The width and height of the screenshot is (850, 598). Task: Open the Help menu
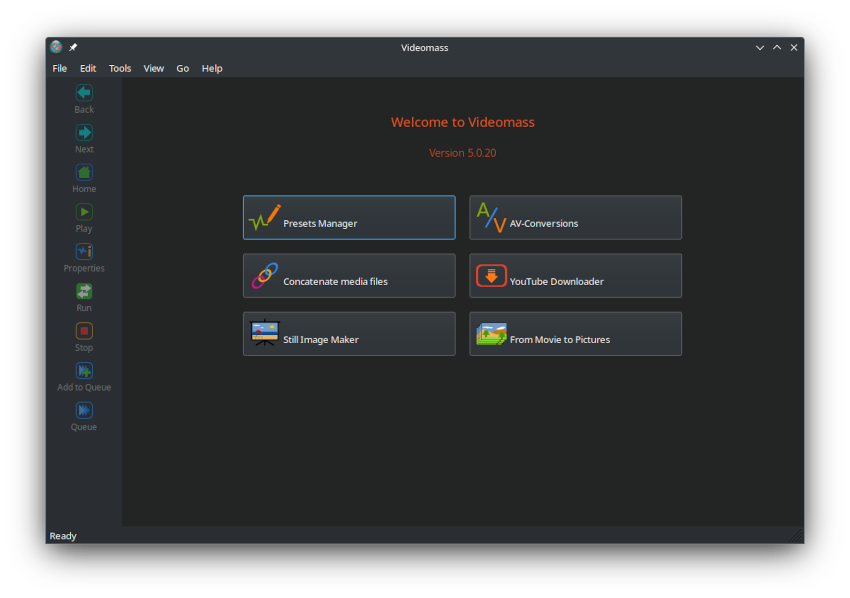212,68
